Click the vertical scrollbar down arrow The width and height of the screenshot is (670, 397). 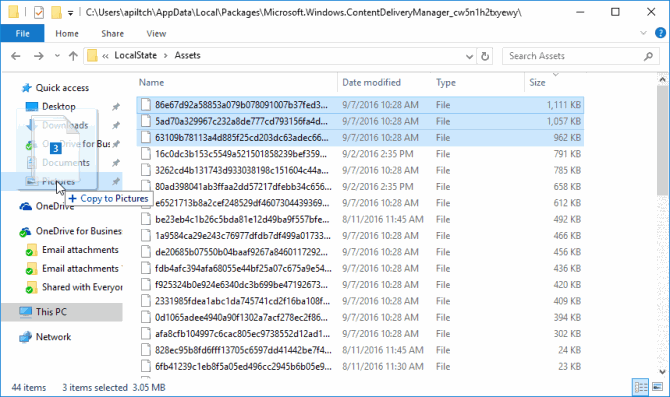[662, 371]
